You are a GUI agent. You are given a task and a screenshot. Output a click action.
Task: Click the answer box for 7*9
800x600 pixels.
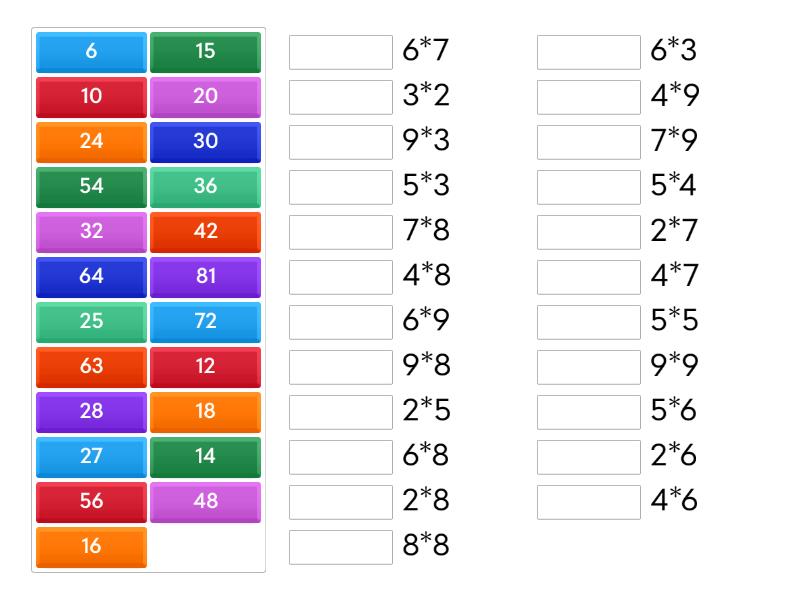[x=589, y=142]
